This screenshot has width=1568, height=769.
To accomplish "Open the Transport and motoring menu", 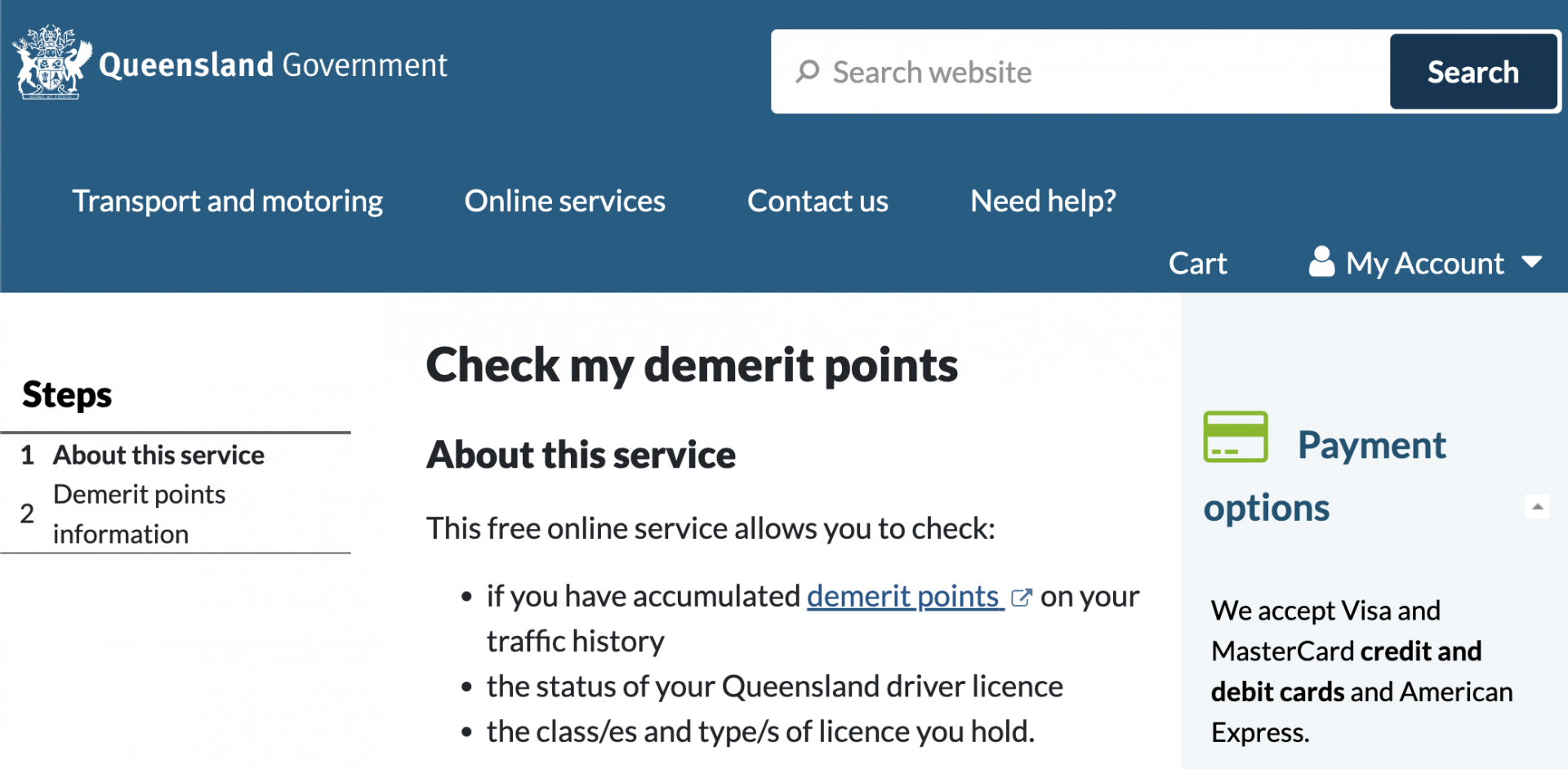I will [227, 201].
